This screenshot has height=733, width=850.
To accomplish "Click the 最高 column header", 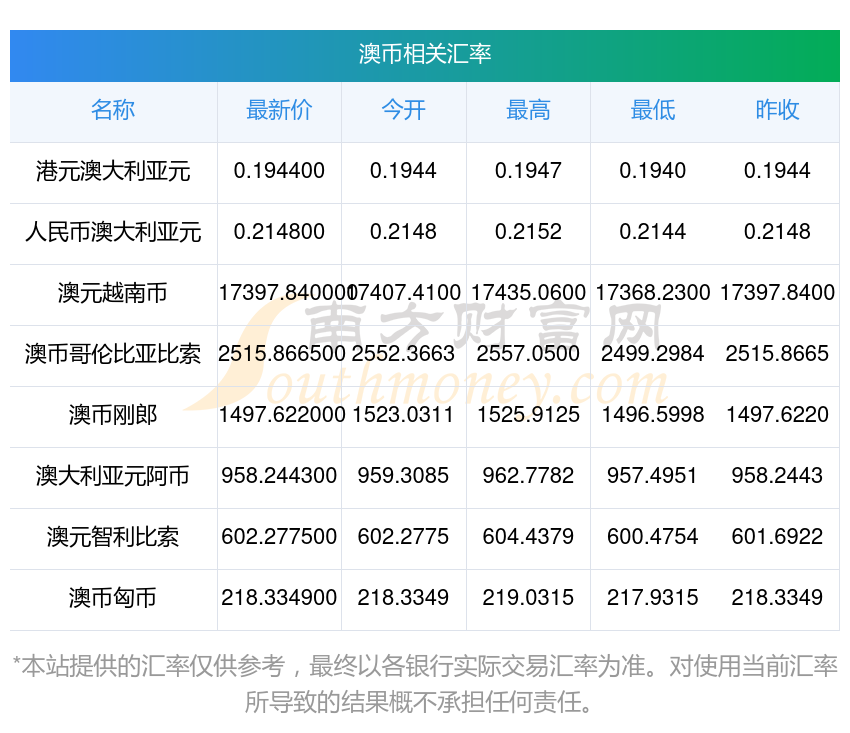I will tap(528, 111).
